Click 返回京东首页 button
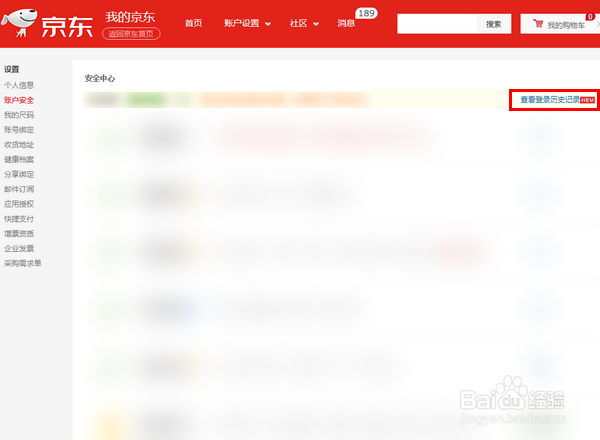The height and width of the screenshot is (440, 600). click(x=131, y=34)
